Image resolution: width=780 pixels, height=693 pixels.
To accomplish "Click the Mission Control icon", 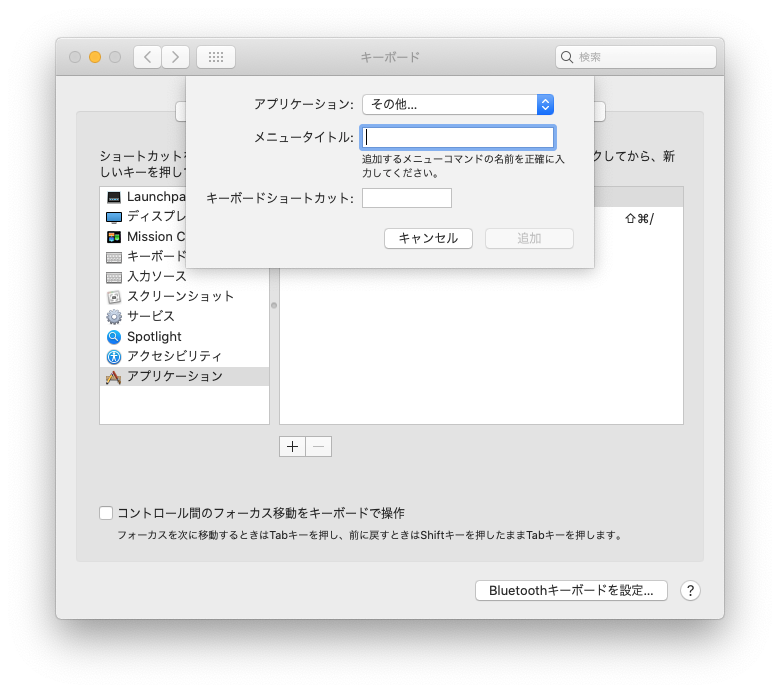I will (114, 237).
